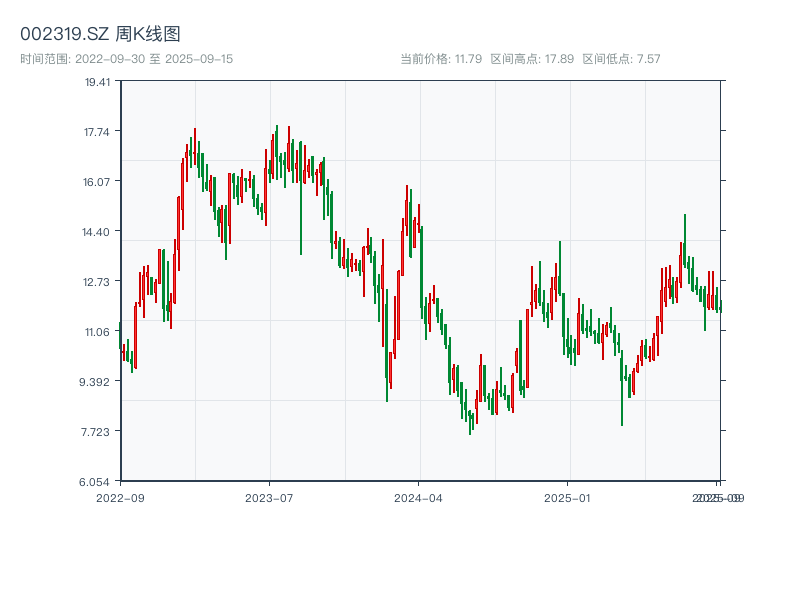This screenshot has height=600, width=800.
Task: Click x-axis label 2022-09
Action: click(x=120, y=498)
